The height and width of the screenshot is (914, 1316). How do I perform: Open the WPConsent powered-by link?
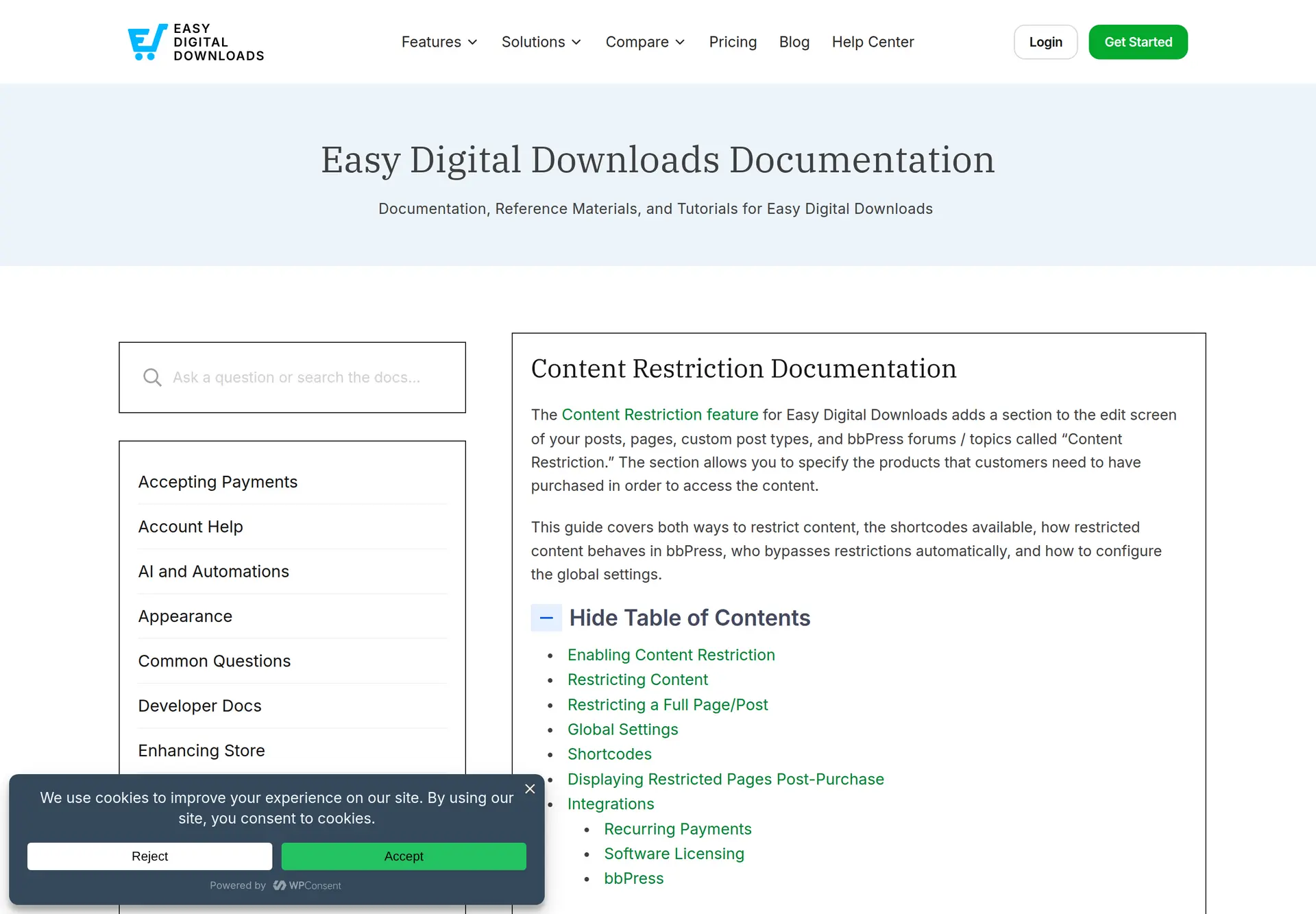(307, 885)
